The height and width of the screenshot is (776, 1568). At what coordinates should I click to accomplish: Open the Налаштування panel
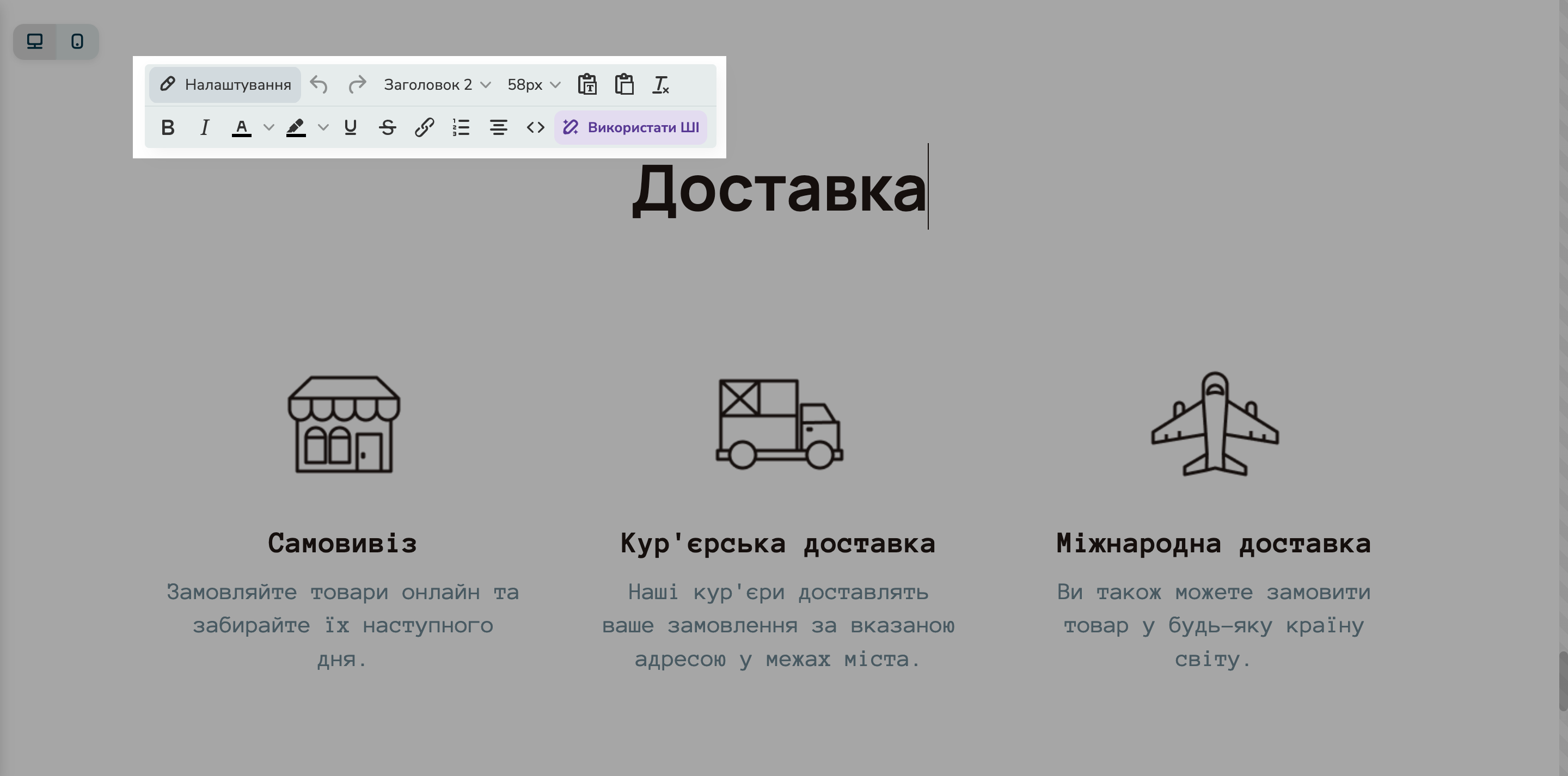(x=225, y=84)
